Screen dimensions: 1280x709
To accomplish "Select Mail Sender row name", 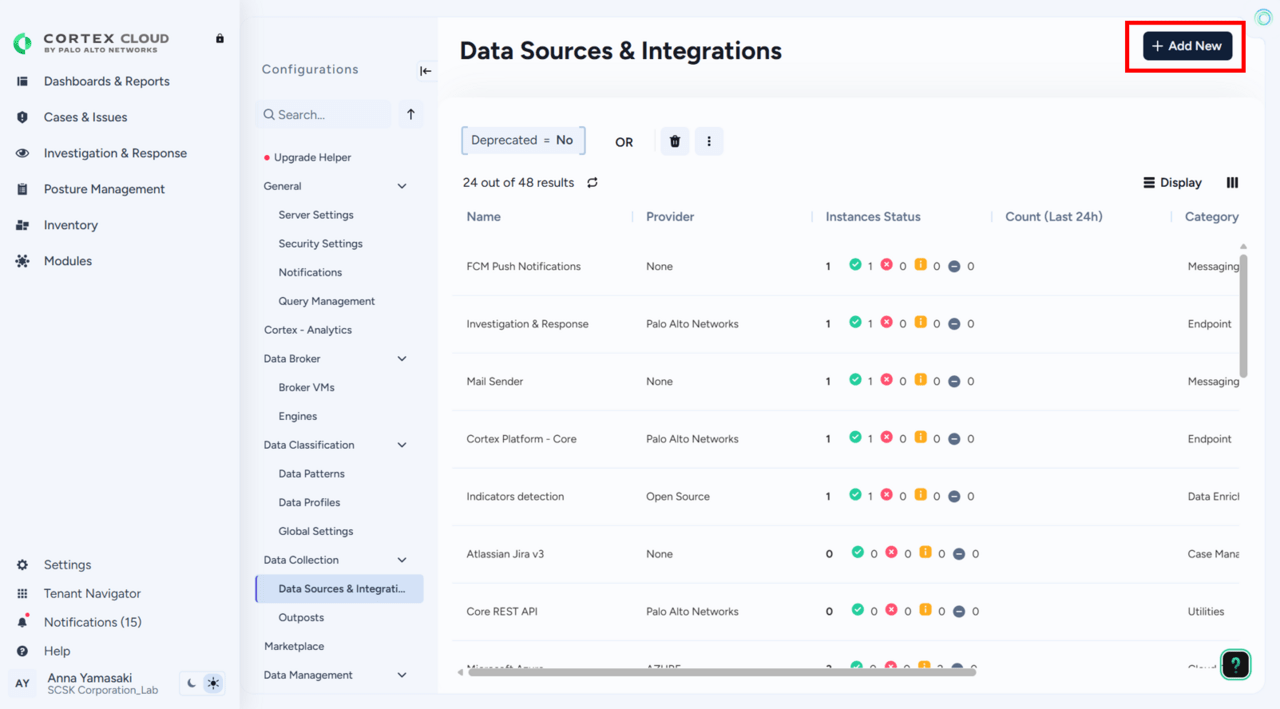I will click(x=495, y=382).
